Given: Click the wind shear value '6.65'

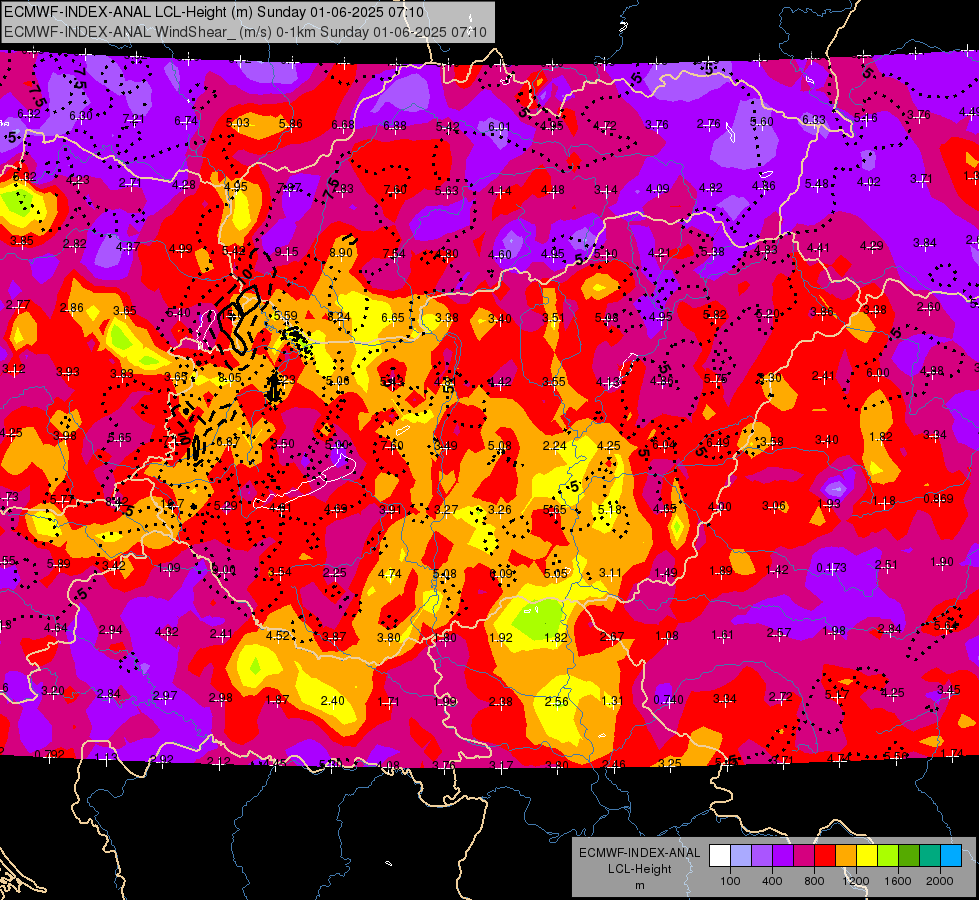Looking at the screenshot, I should [x=393, y=317].
